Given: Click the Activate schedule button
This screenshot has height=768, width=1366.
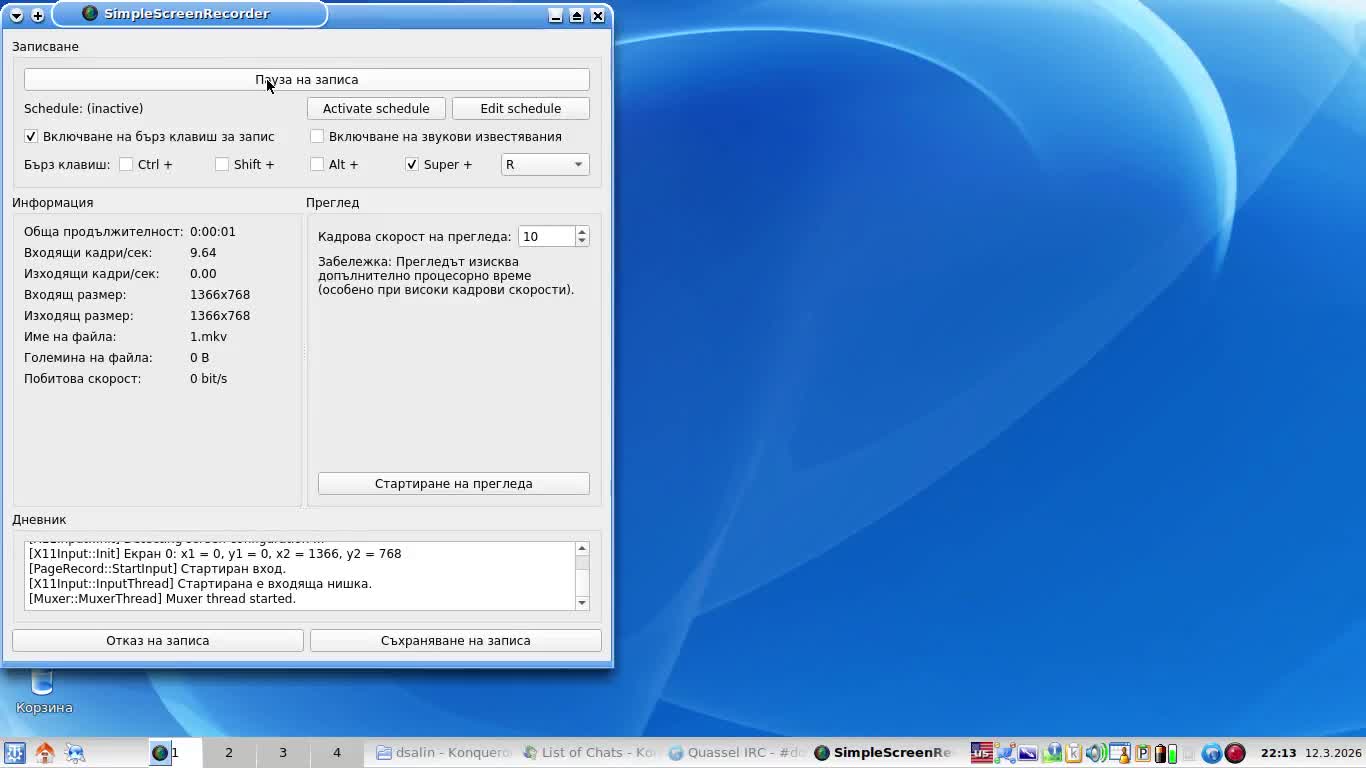Looking at the screenshot, I should point(376,108).
